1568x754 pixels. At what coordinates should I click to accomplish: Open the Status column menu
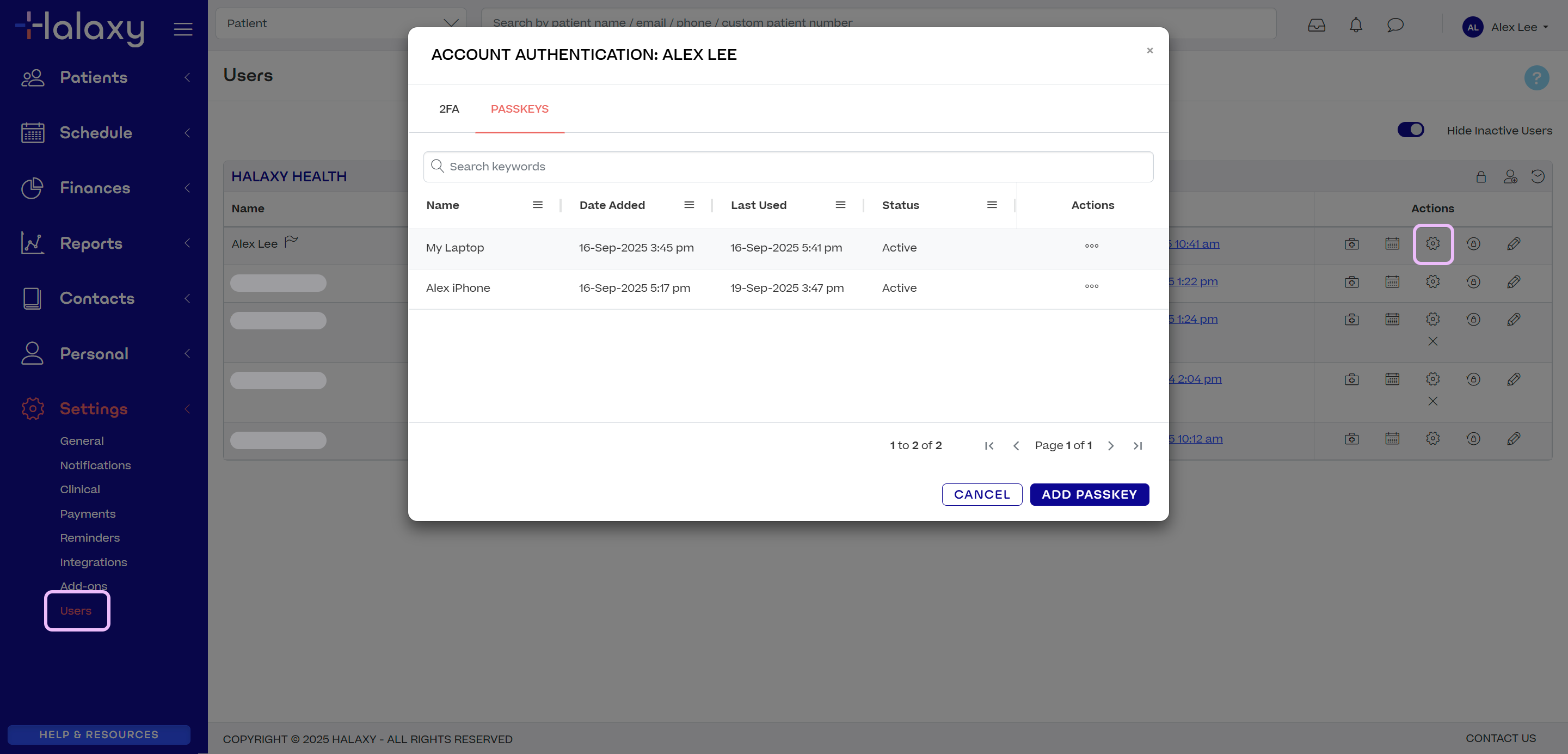[992, 205]
